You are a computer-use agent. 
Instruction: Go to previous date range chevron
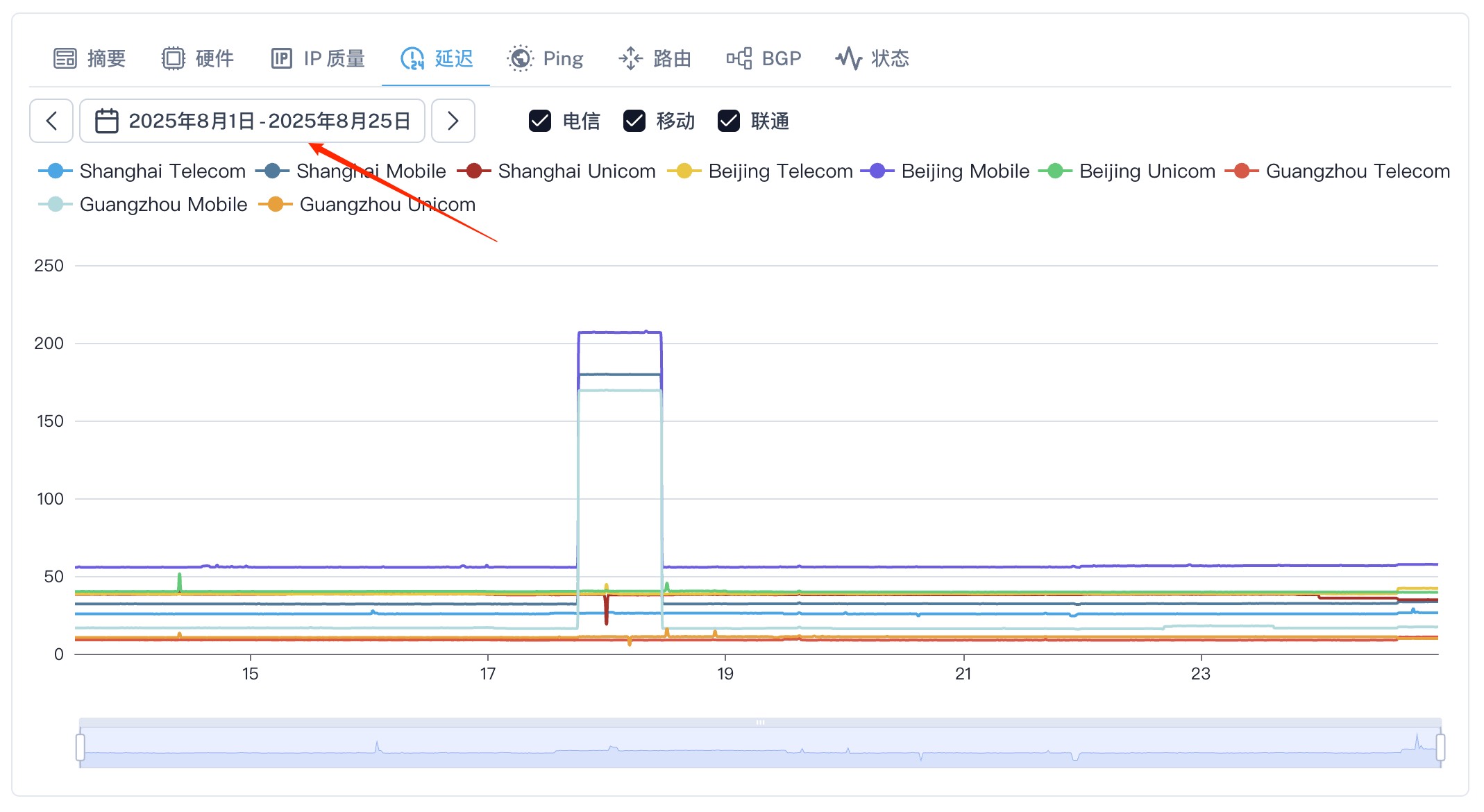click(51, 121)
